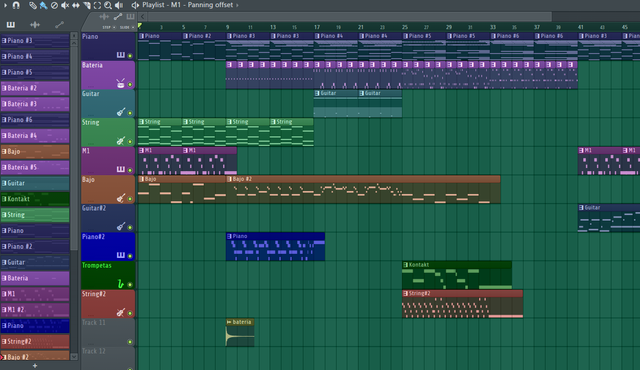Screen dimensions: 640x370
Task: Select Kontakt in pattern picker
Action: [x=35, y=199]
